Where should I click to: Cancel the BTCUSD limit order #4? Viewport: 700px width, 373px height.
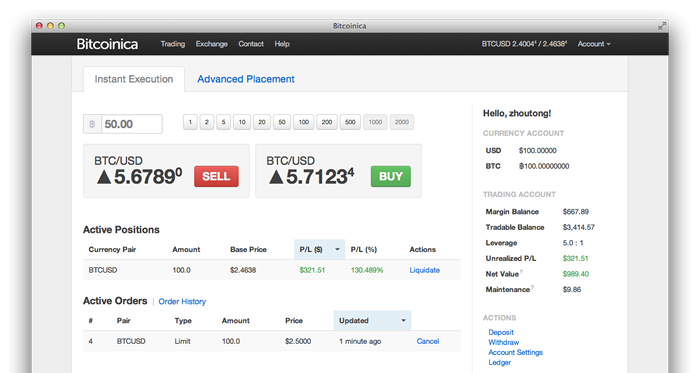[428, 341]
